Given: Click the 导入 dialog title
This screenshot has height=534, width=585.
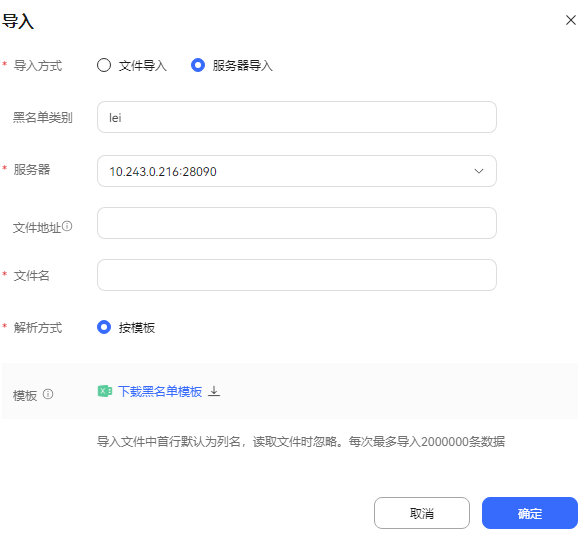Looking at the screenshot, I should tap(18, 21).
